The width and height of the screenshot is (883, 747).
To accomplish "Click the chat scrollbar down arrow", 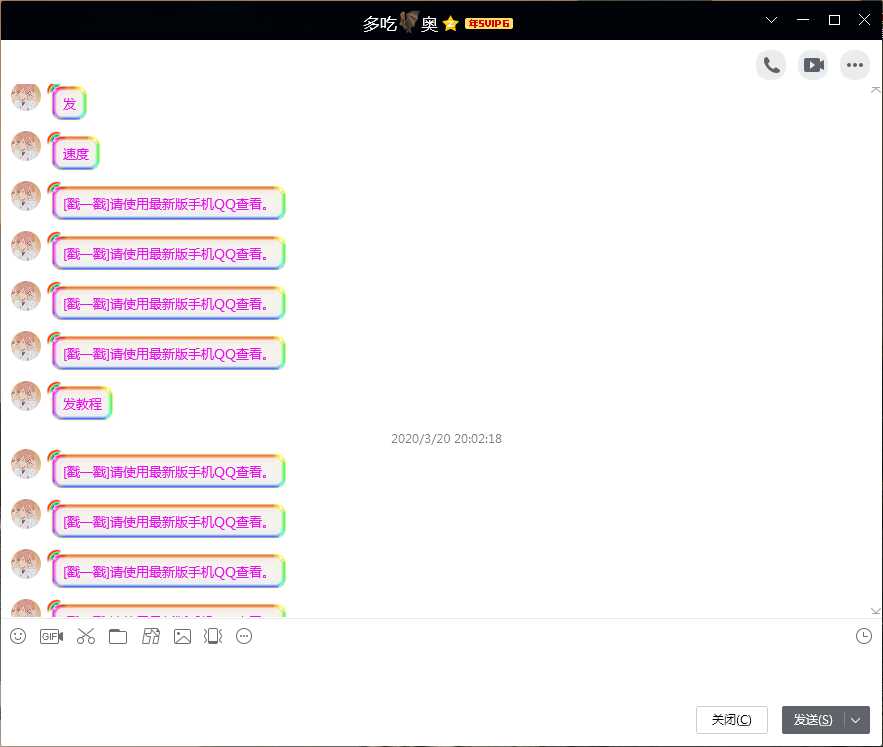I will point(875,611).
